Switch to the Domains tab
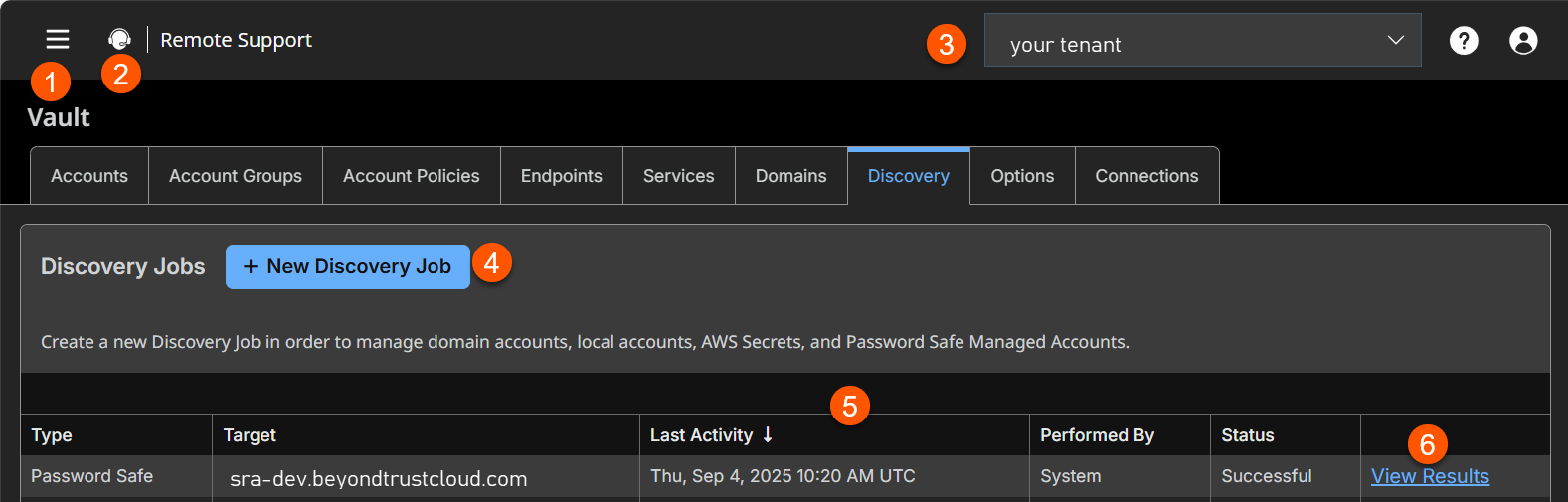 (790, 176)
